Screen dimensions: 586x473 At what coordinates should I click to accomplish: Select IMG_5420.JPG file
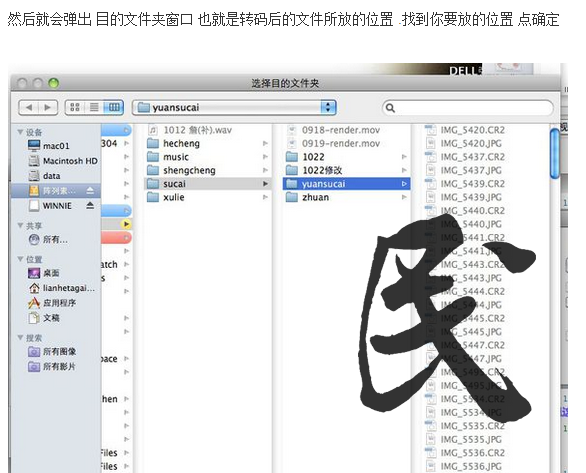pyautogui.click(x=464, y=143)
